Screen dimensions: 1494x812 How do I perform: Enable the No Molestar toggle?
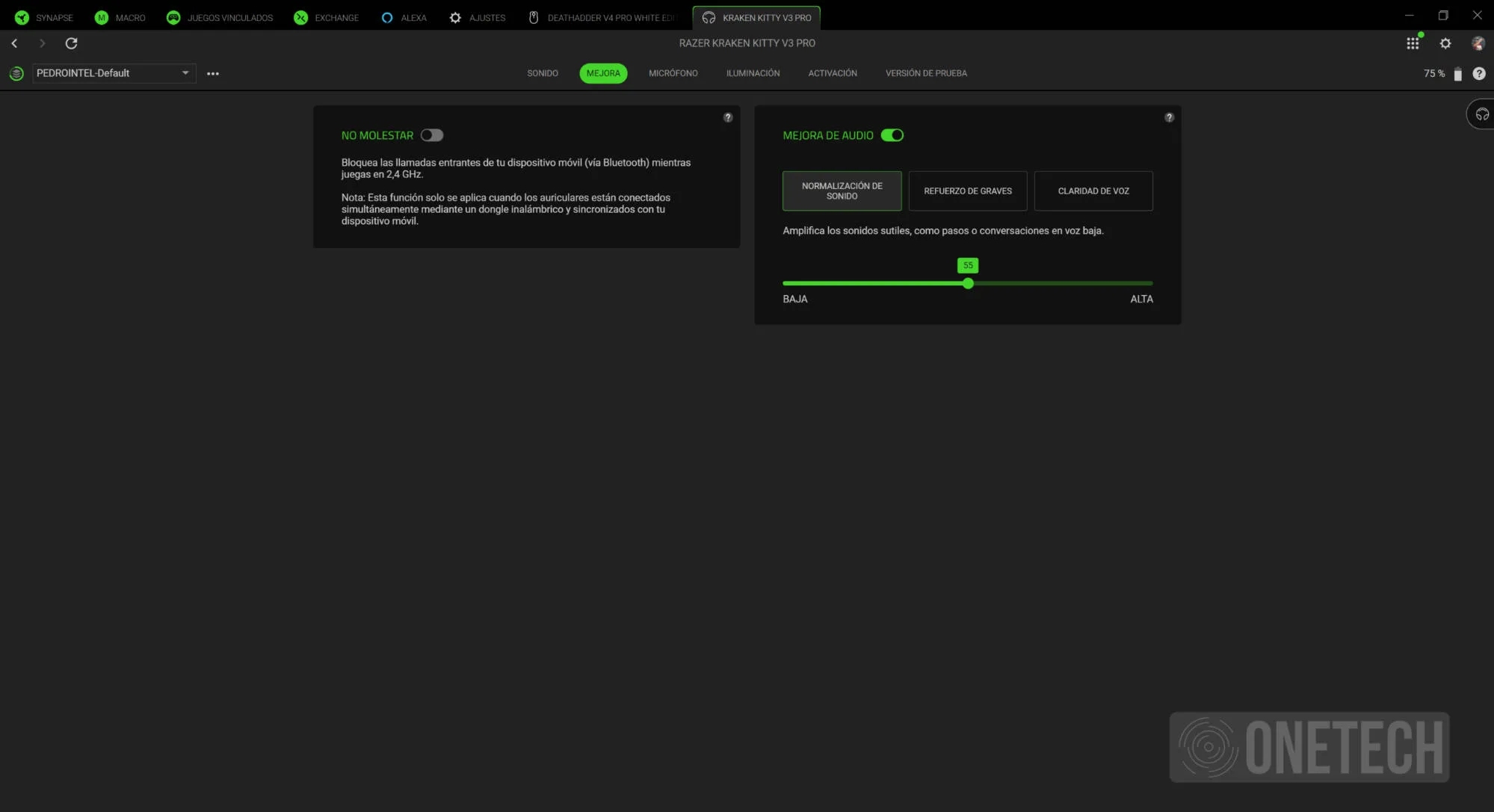[432, 135]
